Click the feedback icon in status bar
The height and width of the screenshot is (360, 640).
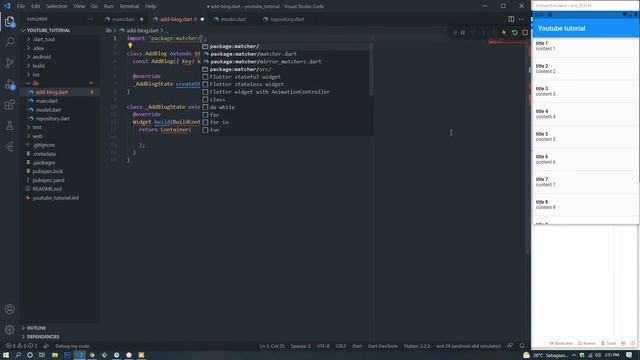coord(510,346)
